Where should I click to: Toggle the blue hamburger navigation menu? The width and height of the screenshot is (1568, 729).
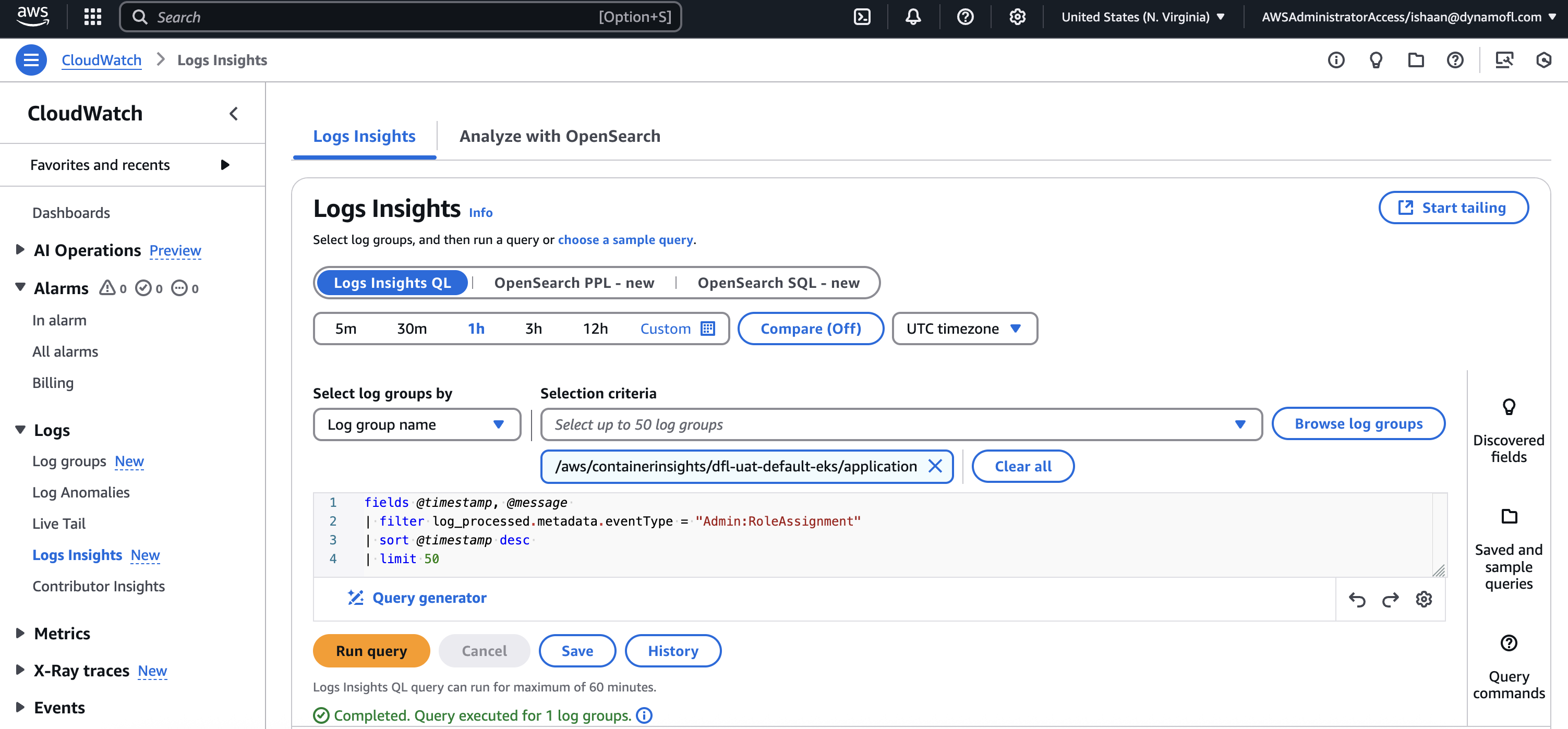pyautogui.click(x=31, y=59)
